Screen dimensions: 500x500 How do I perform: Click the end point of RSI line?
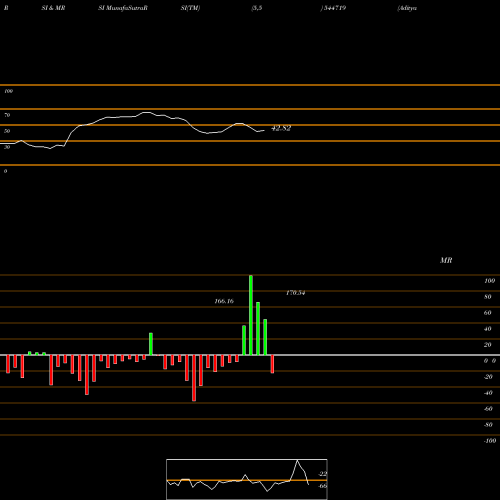pyautogui.click(x=264, y=130)
